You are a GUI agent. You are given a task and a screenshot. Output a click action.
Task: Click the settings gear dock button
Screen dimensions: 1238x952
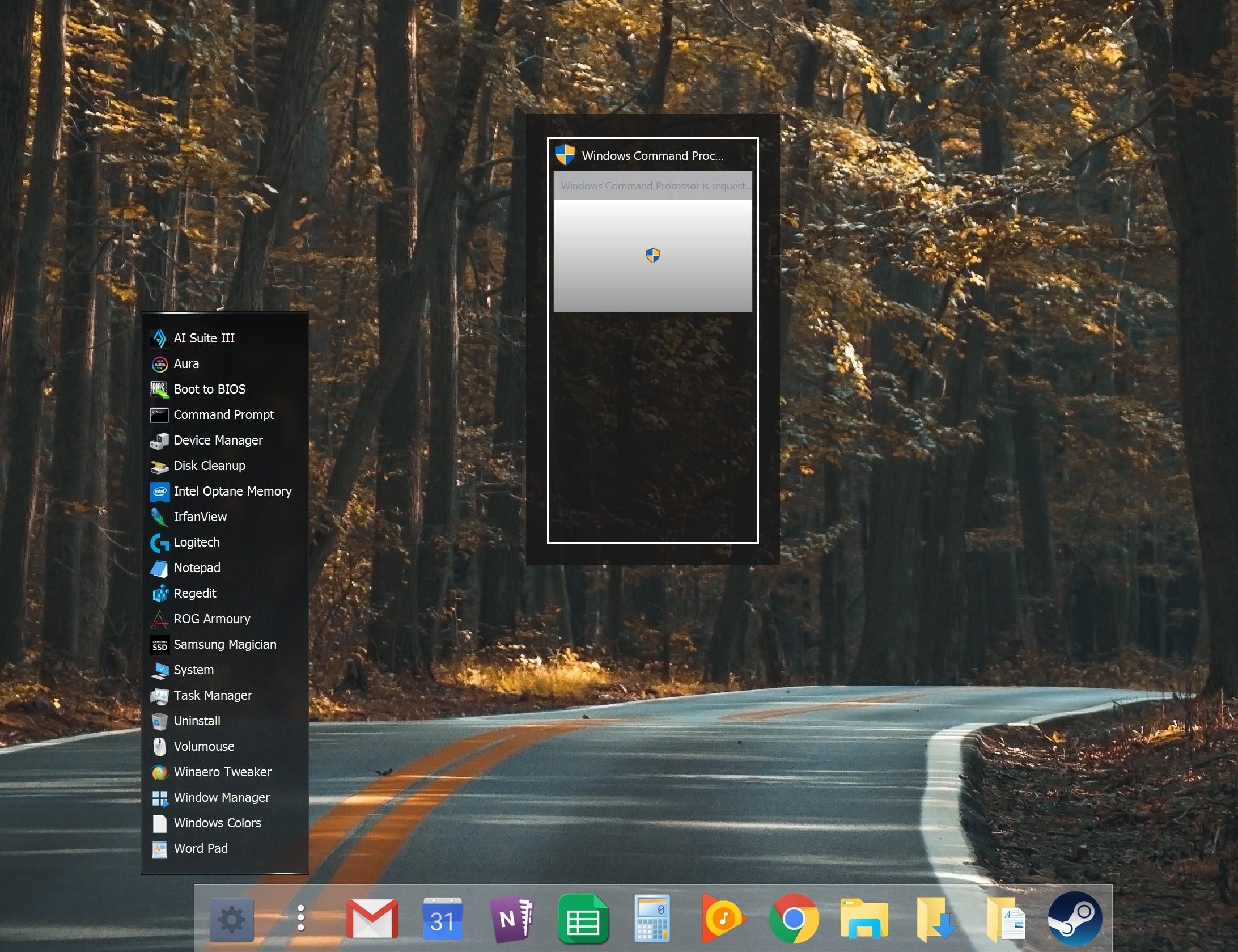[x=231, y=919]
